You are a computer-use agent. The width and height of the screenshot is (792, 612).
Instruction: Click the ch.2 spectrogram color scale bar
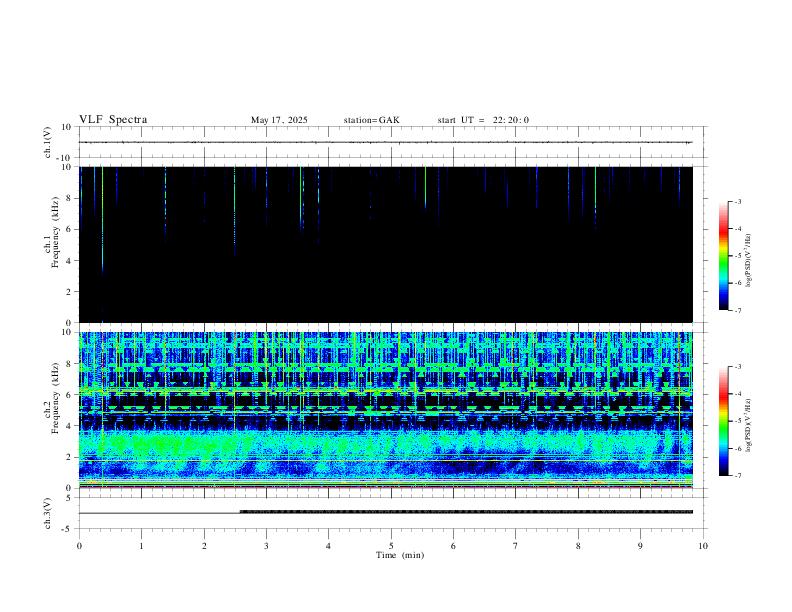click(x=723, y=421)
